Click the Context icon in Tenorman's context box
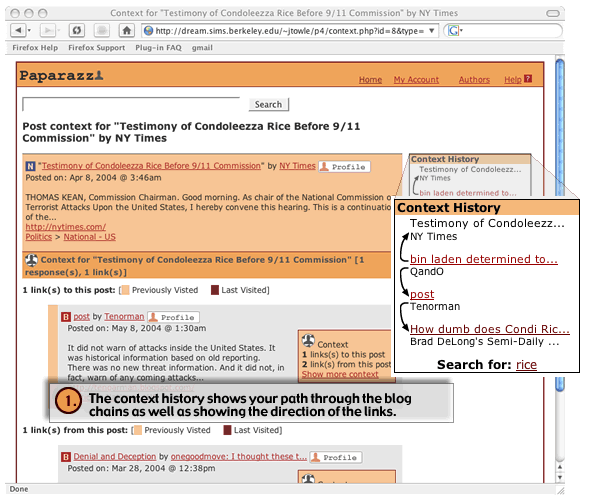 [x=308, y=340]
